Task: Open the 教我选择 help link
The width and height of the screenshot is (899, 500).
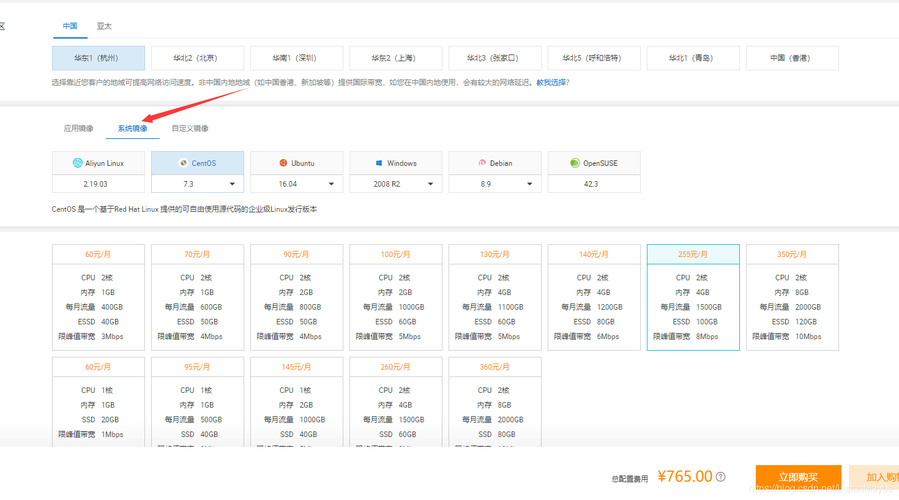Action: coord(552,83)
